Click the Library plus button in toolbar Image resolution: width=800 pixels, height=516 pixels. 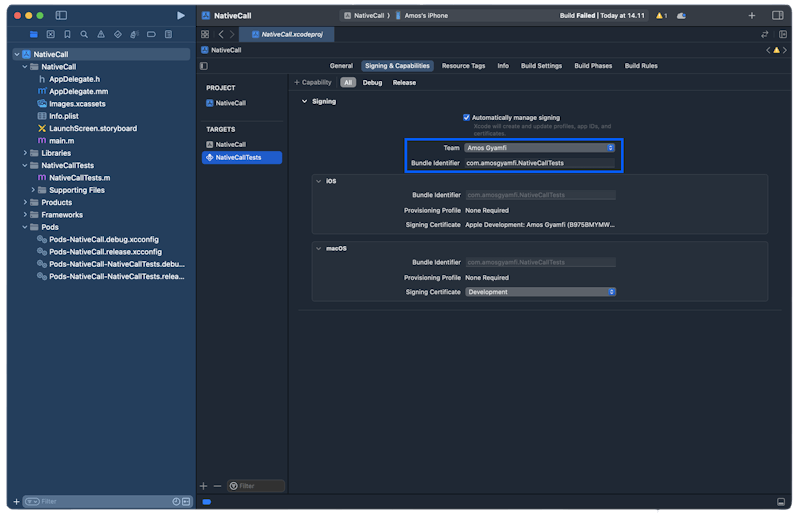pos(752,15)
